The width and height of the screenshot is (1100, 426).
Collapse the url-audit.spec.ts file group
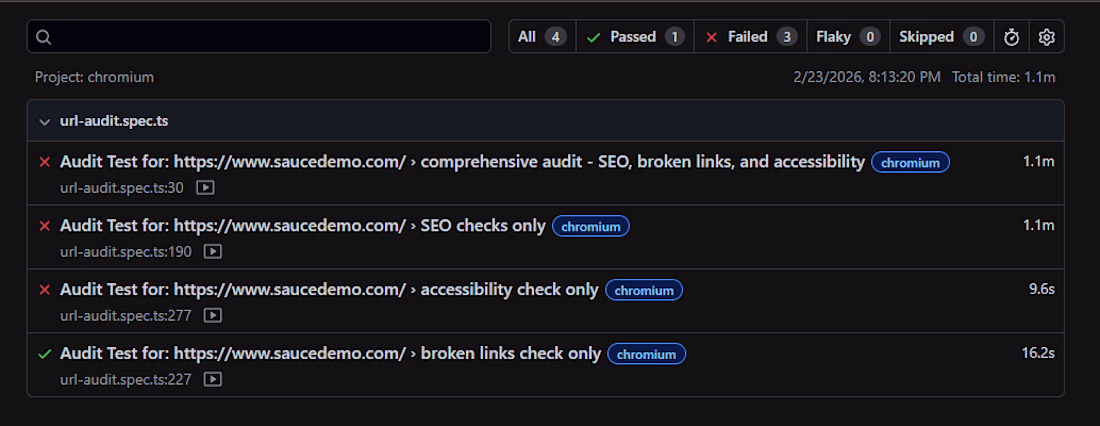coord(45,122)
